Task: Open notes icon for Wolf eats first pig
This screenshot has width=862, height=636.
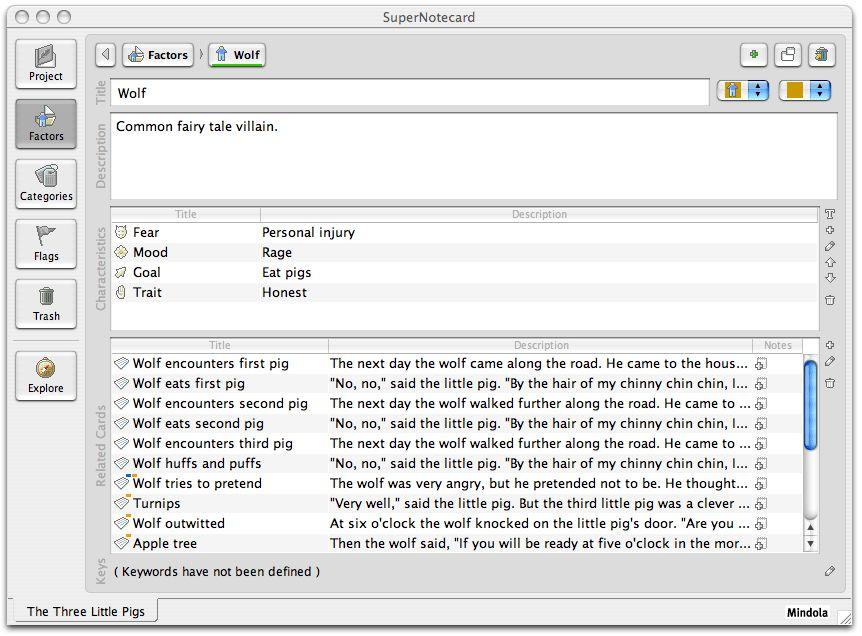Action: click(x=761, y=384)
